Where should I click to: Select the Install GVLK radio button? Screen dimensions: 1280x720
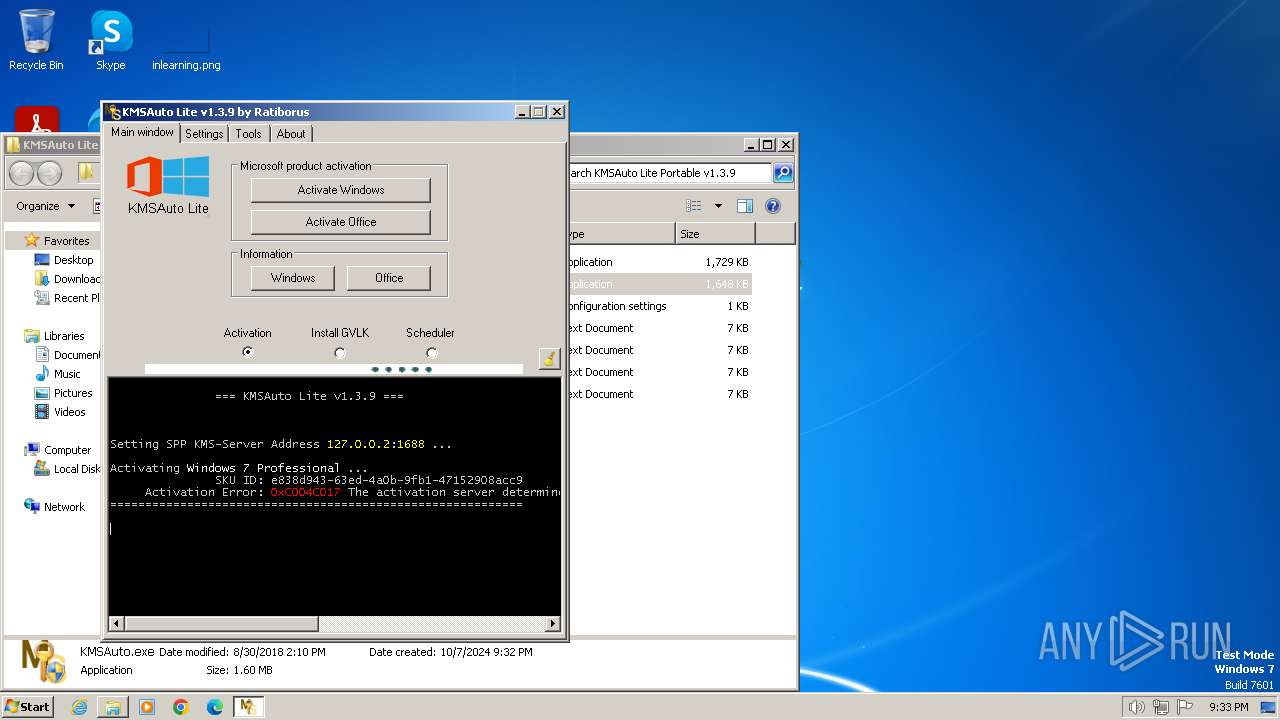340,352
